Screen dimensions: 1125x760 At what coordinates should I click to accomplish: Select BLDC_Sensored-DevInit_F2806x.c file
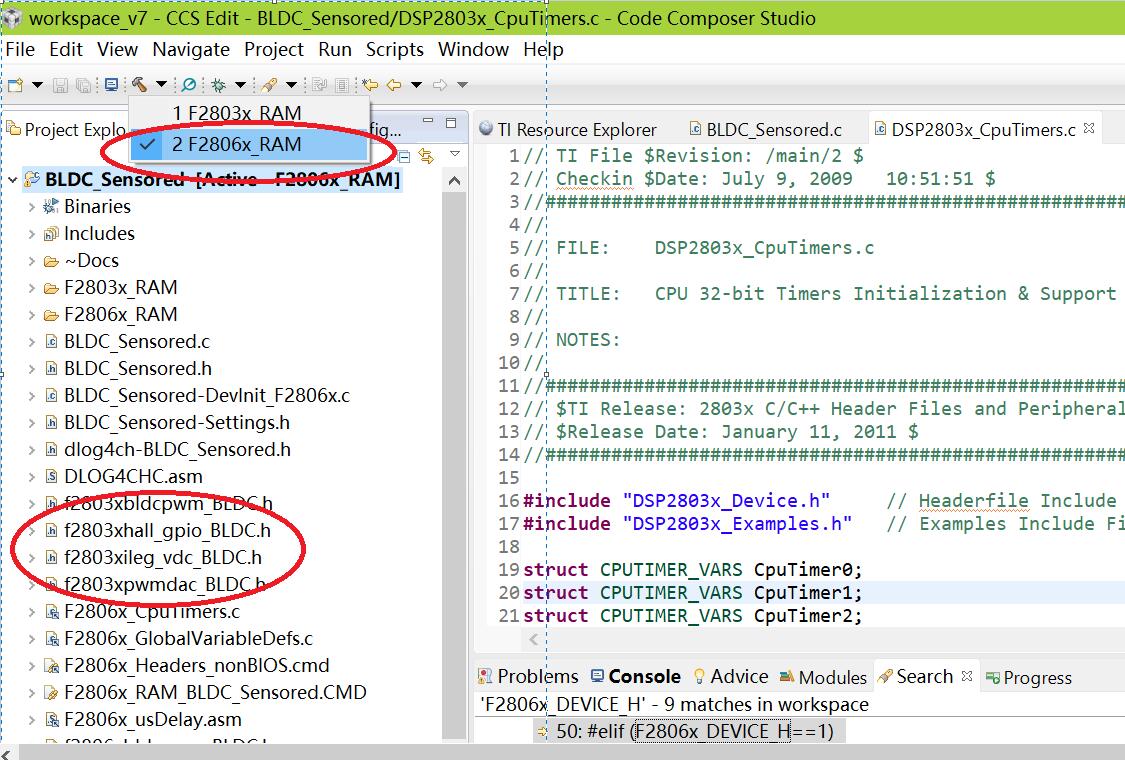(x=207, y=396)
